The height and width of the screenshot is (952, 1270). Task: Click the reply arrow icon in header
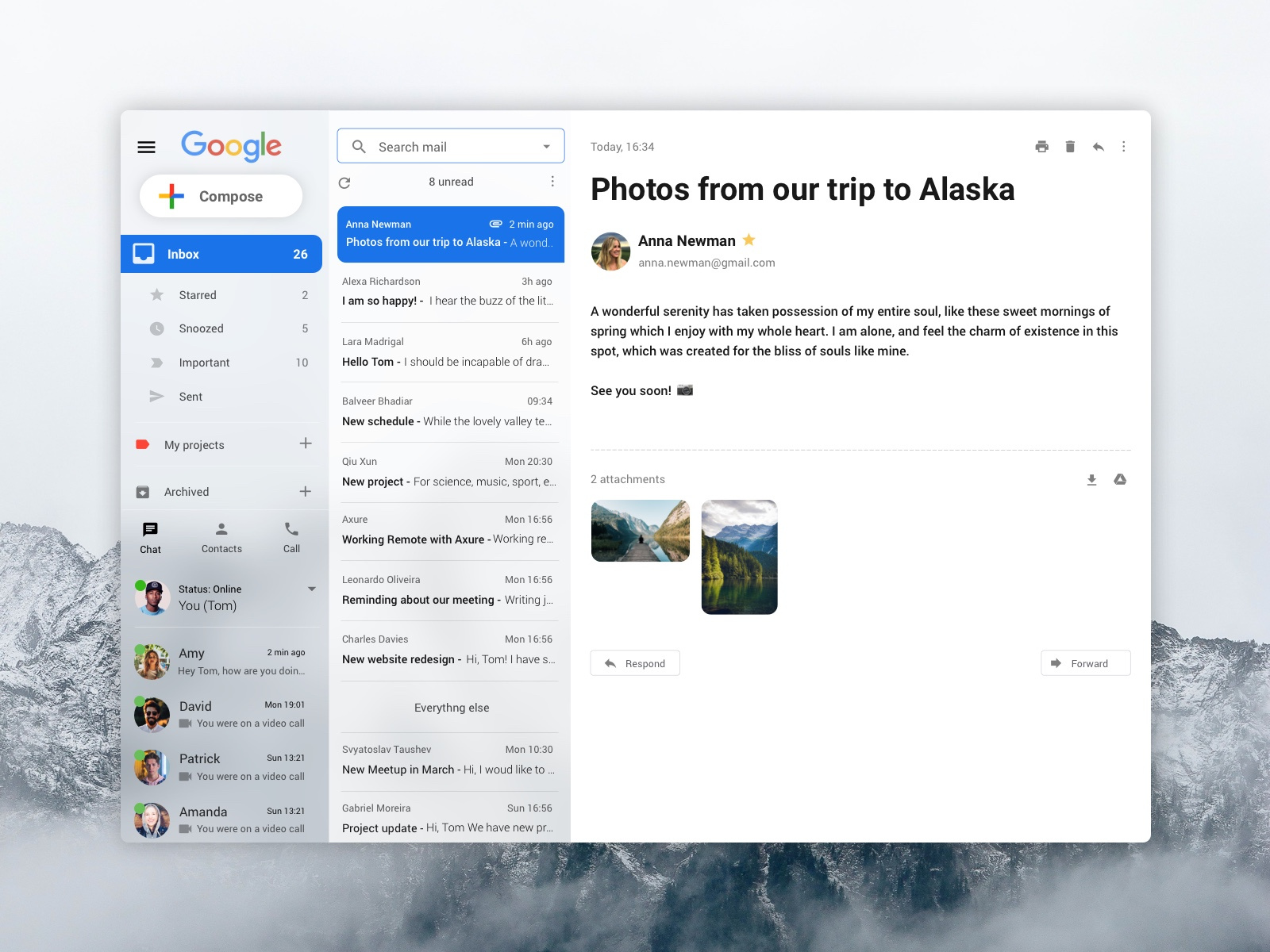(1098, 147)
